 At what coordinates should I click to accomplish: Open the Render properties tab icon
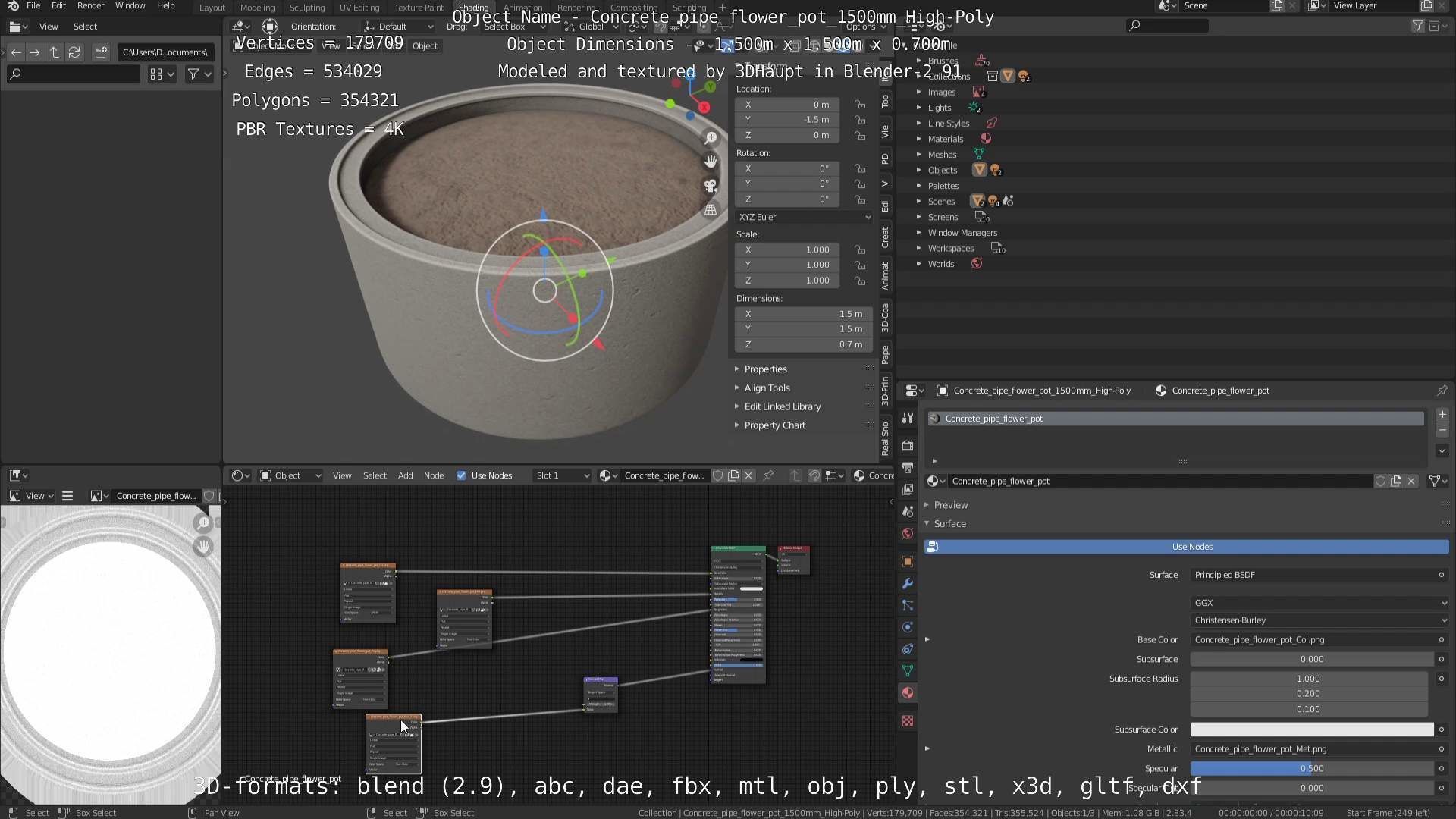pyautogui.click(x=907, y=445)
